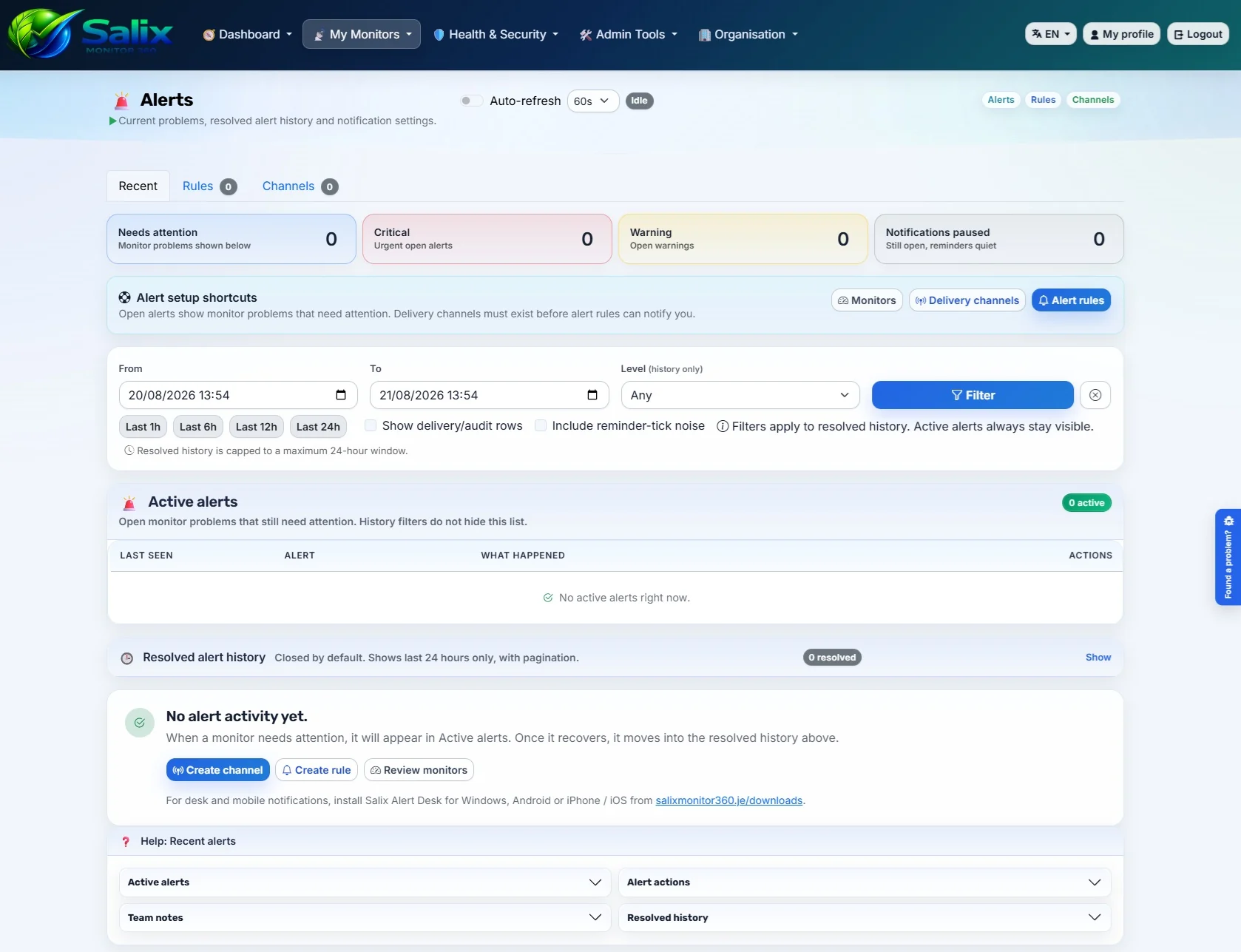The height and width of the screenshot is (952, 1241).
Task: Click the calendar icon in From date field
Action: pyautogui.click(x=341, y=395)
